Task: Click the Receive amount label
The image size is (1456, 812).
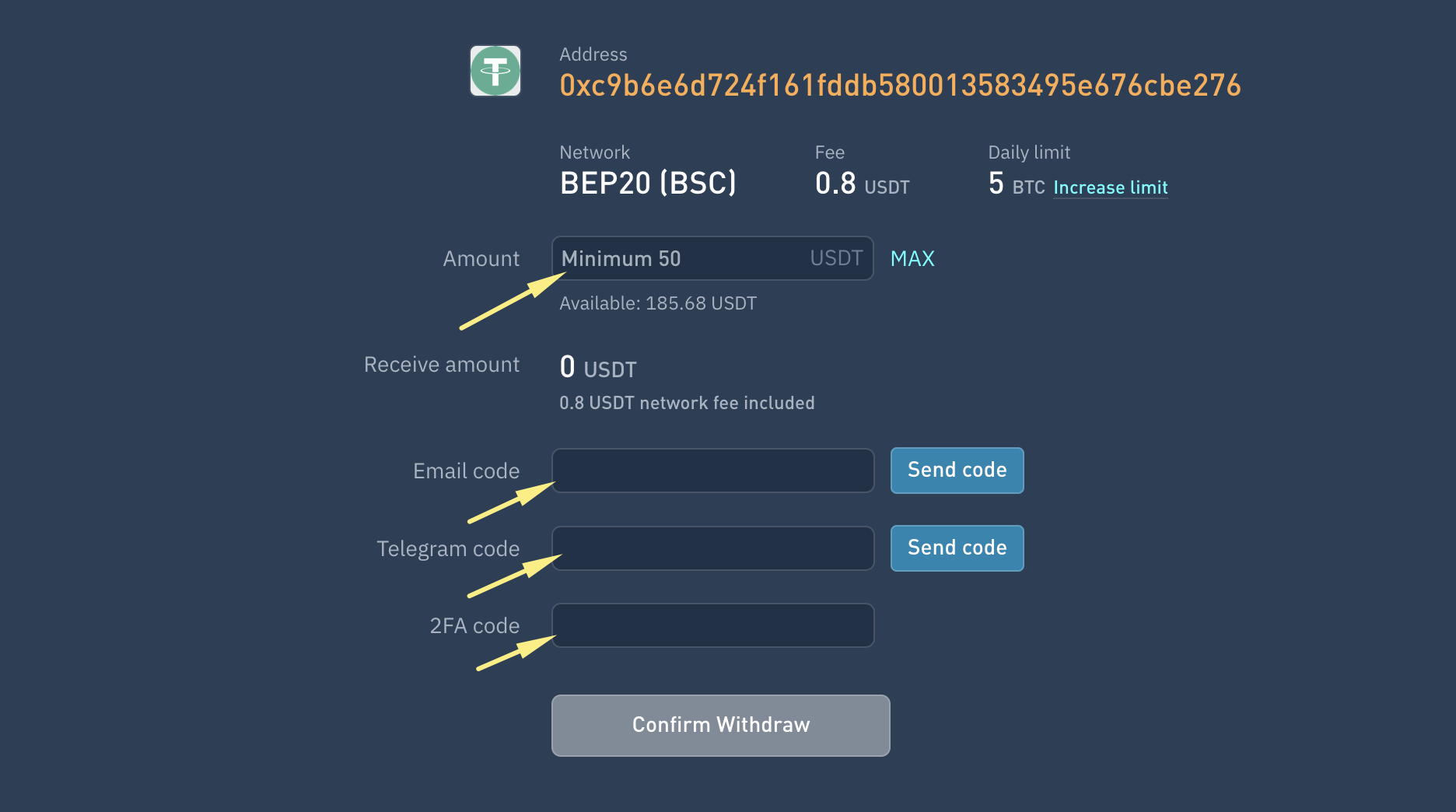Action: pos(442,365)
